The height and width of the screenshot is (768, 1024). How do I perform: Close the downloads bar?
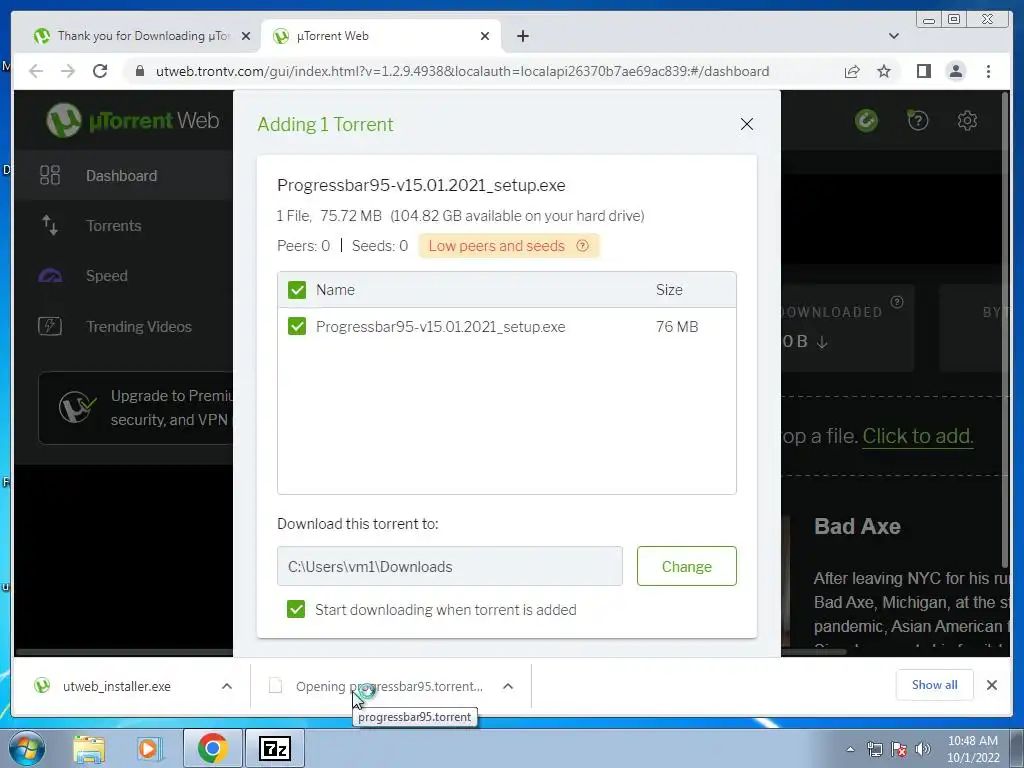(991, 684)
